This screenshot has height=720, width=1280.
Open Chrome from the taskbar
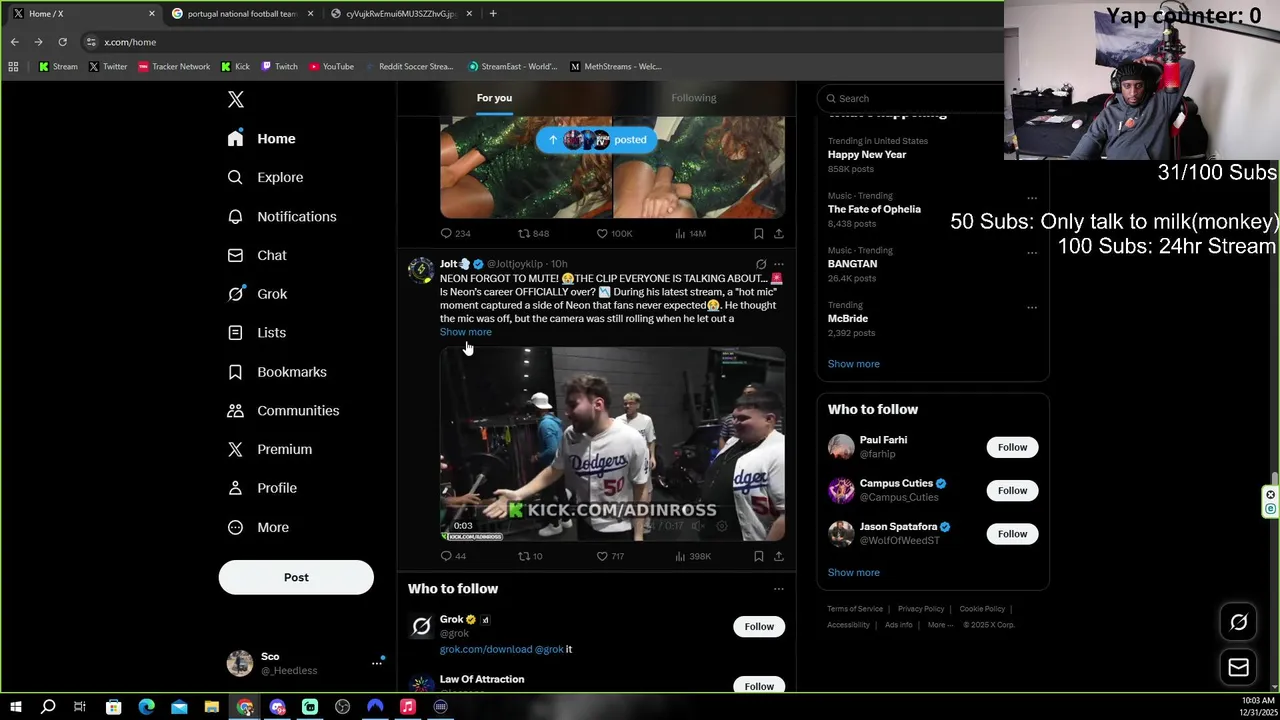(x=244, y=707)
